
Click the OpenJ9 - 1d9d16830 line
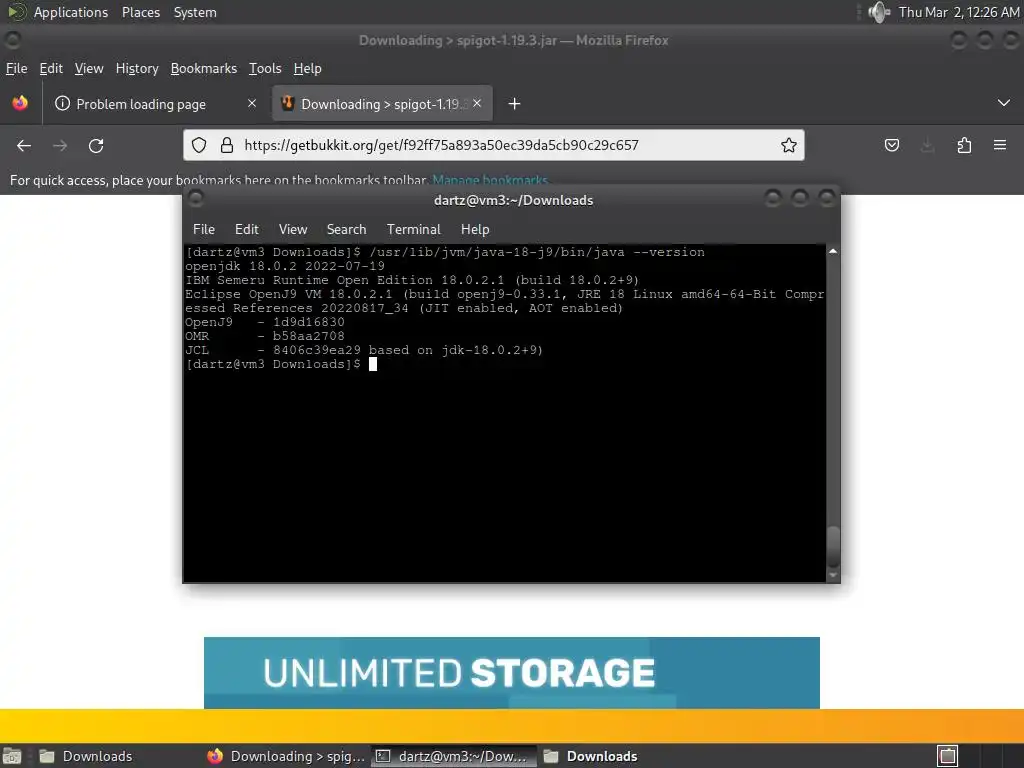[x=264, y=322]
